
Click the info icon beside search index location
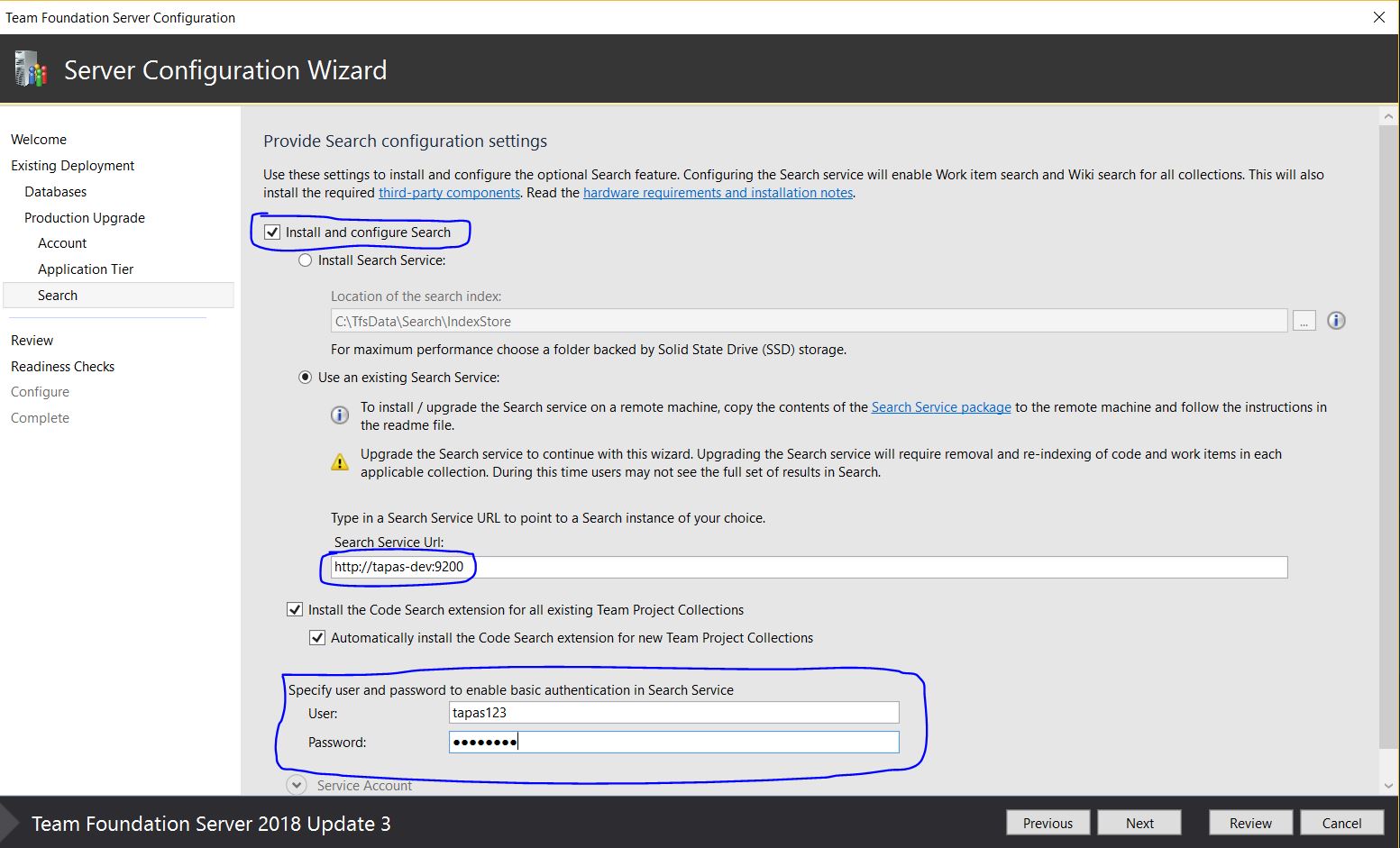1335,320
